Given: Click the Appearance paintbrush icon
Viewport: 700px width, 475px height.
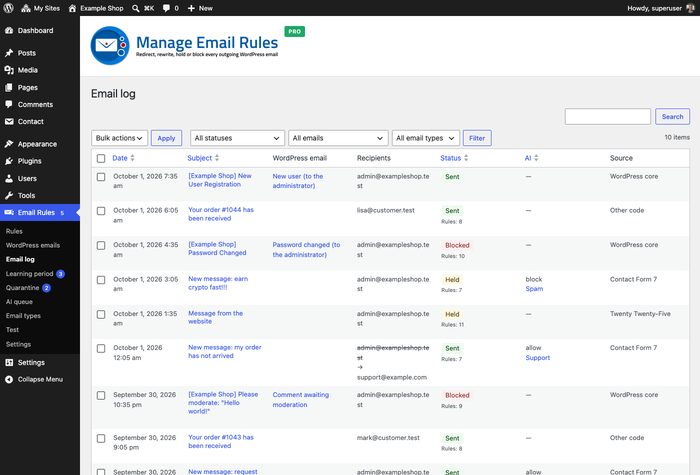Looking at the screenshot, I should click(9, 144).
